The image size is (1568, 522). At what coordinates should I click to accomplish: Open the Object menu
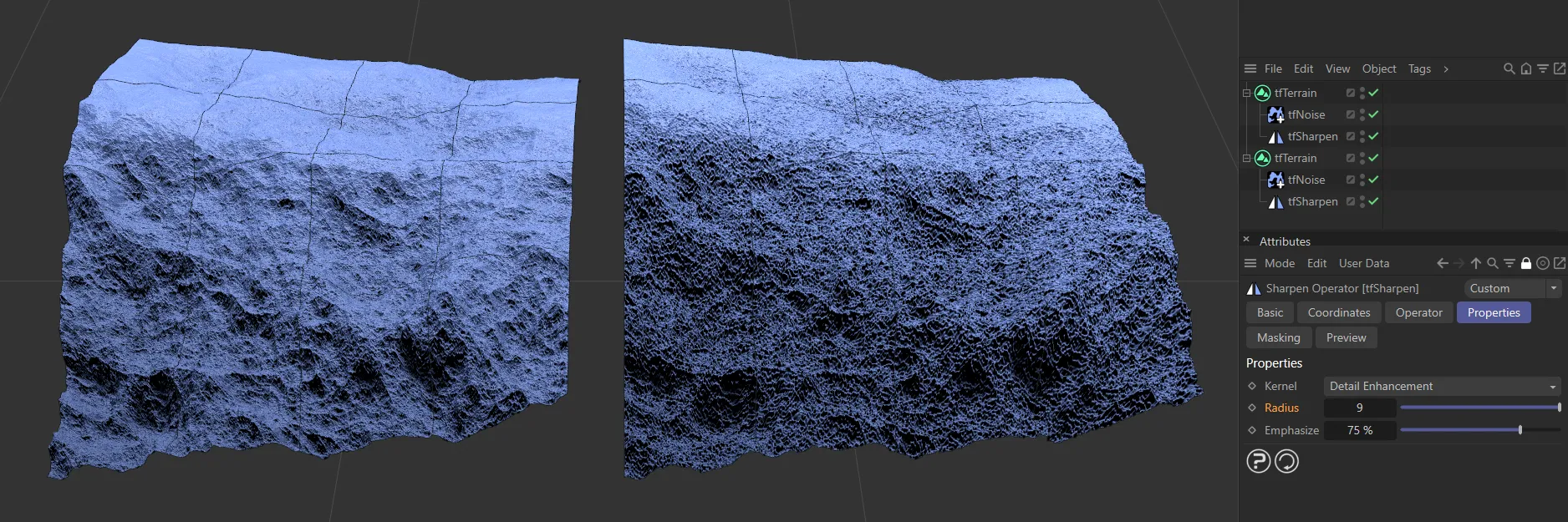click(1379, 68)
